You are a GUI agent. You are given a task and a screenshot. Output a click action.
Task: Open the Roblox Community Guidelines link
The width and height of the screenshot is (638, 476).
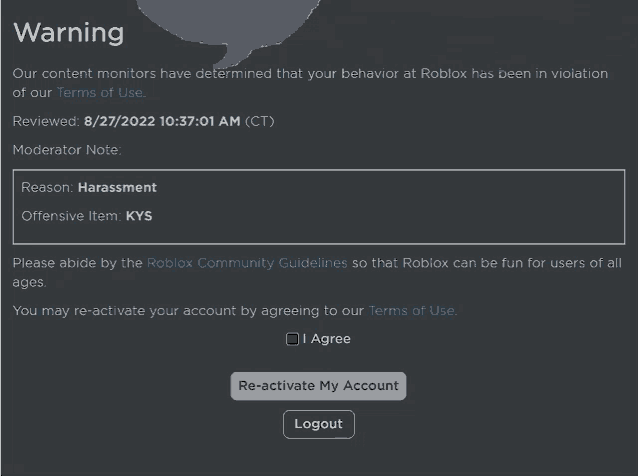tap(247, 263)
